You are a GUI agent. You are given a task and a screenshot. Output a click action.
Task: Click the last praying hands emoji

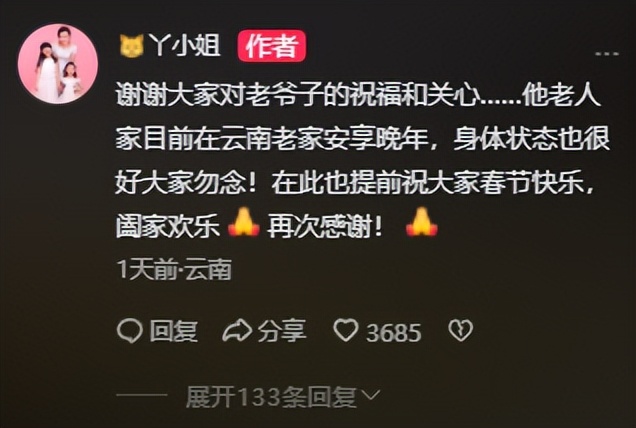coord(422,222)
